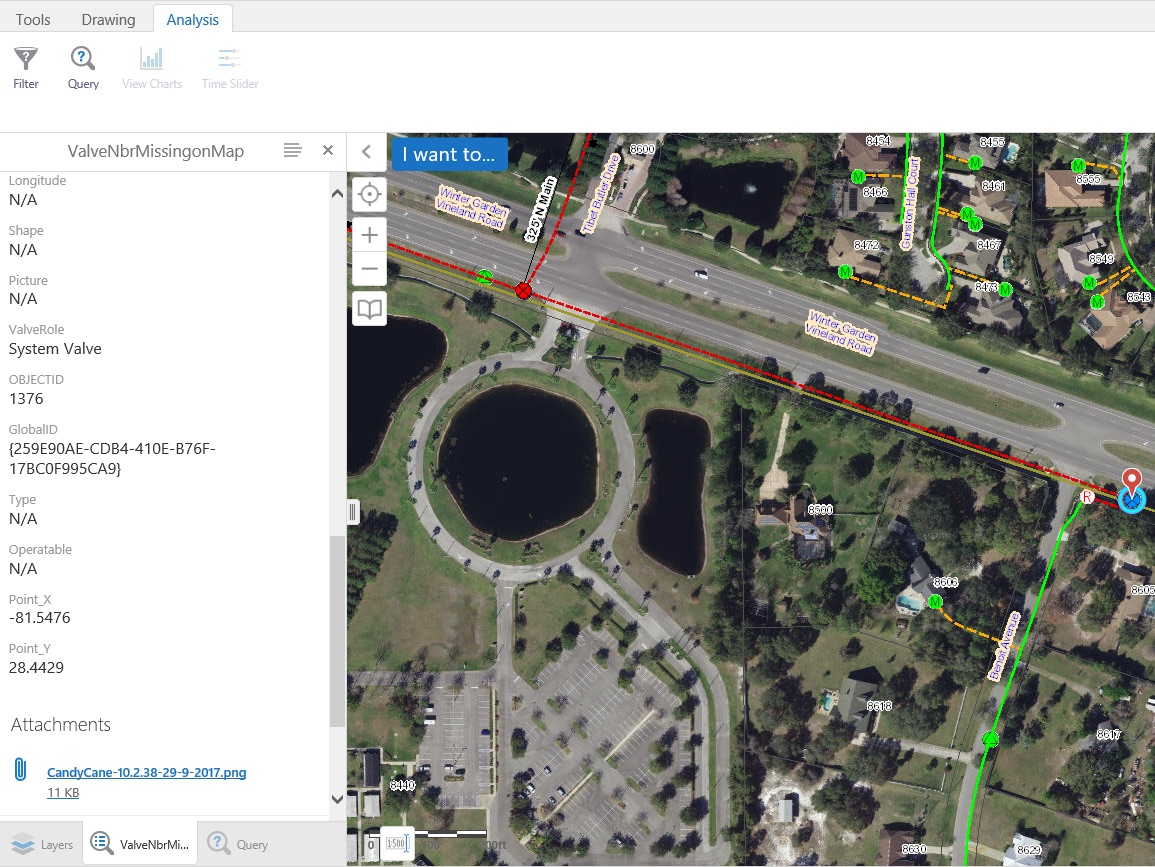Zoom out on the map with minus button
The width and height of the screenshot is (1155, 867).
tap(370, 269)
